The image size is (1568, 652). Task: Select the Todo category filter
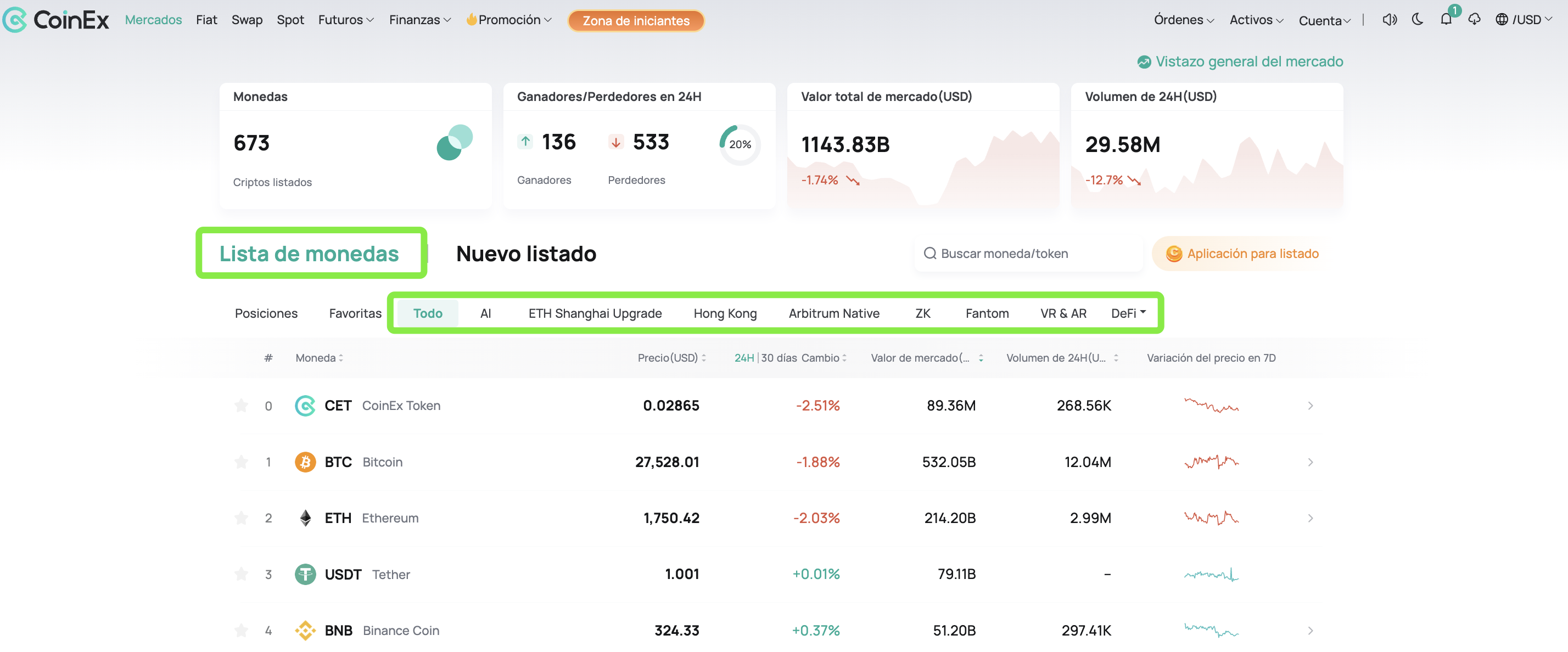tap(427, 313)
